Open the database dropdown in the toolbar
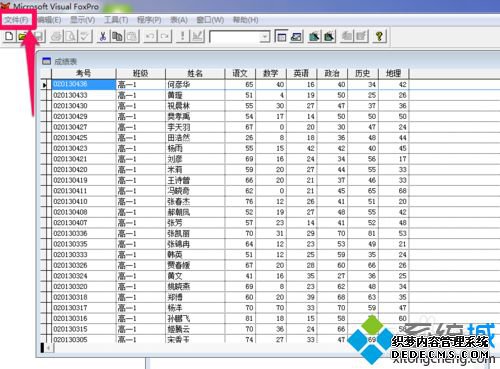The width and height of the screenshot is (500, 369). click(265, 36)
